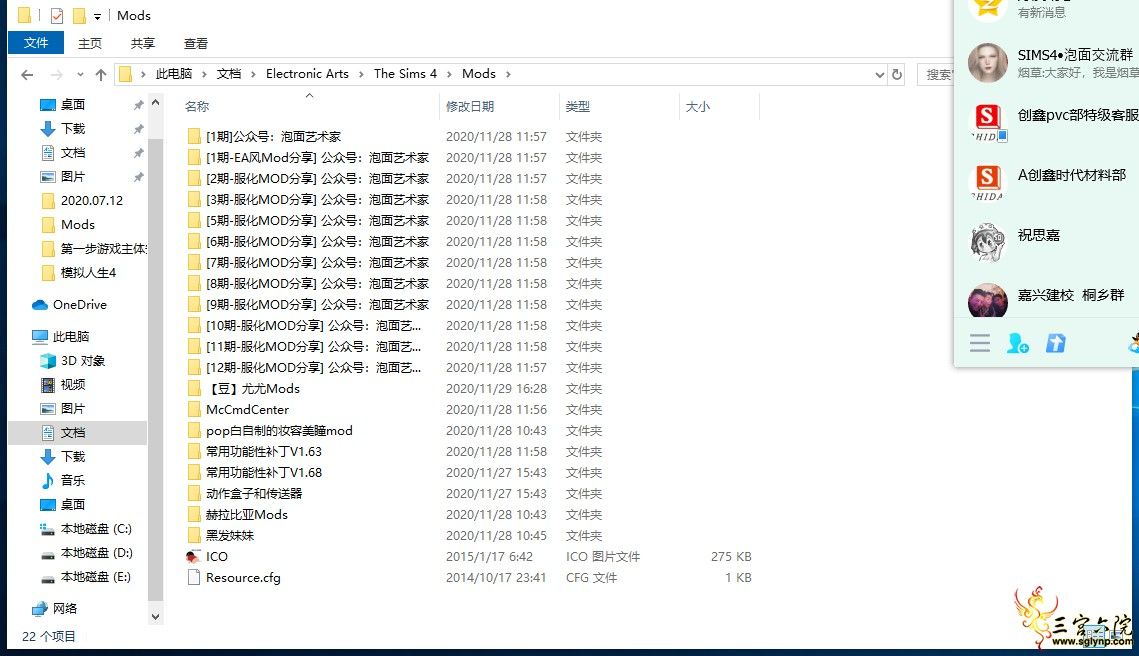
Task: Click the refresh button in address bar
Action: pyautogui.click(x=896, y=74)
